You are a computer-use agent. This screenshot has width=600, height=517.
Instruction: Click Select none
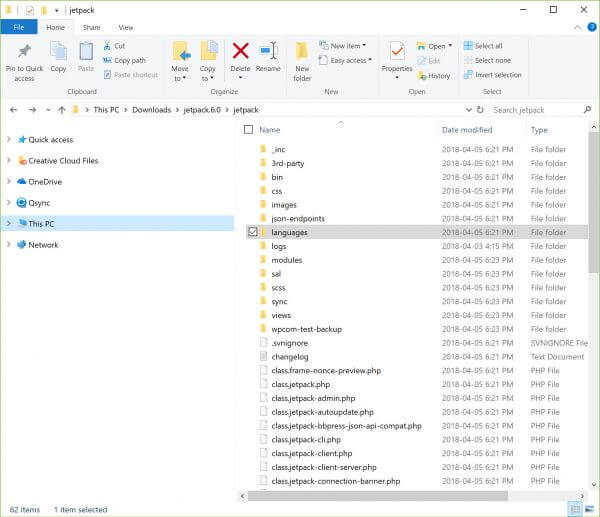point(487,60)
